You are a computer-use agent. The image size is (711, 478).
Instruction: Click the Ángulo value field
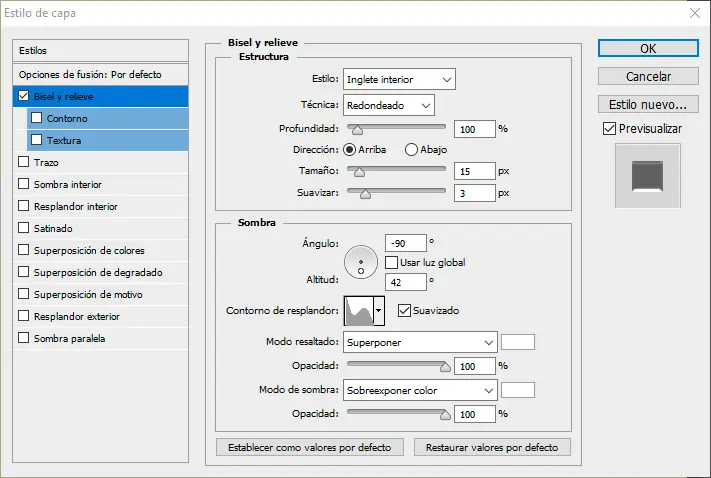point(406,243)
